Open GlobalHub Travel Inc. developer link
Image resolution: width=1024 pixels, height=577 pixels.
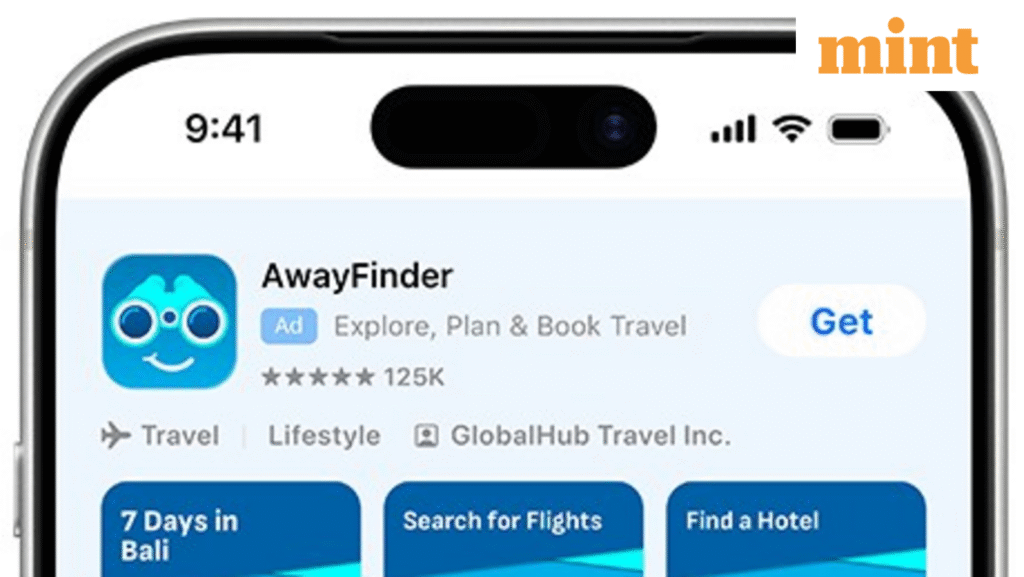coord(590,435)
